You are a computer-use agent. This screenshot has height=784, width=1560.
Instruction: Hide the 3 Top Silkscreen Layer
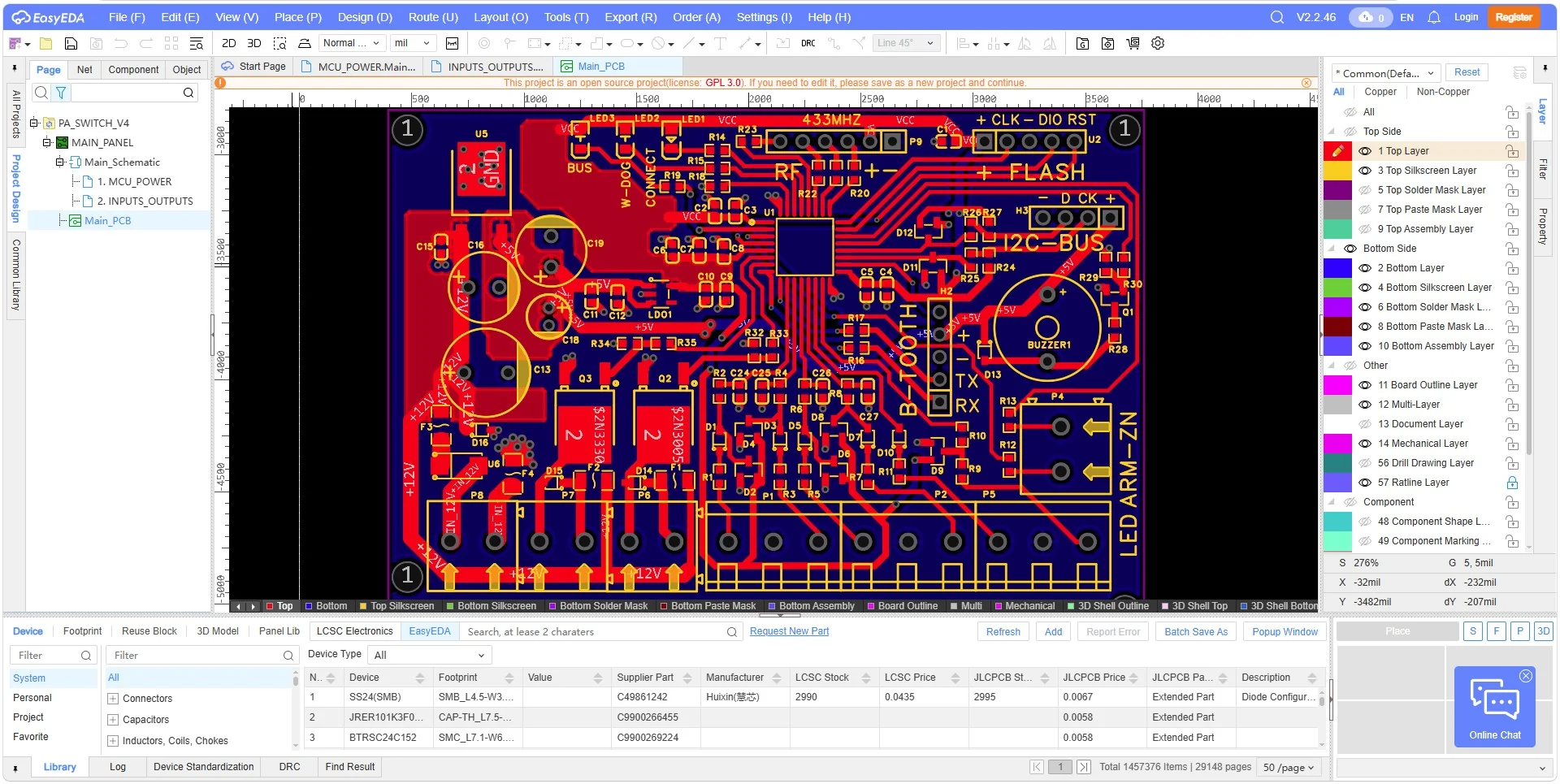[1364, 171]
